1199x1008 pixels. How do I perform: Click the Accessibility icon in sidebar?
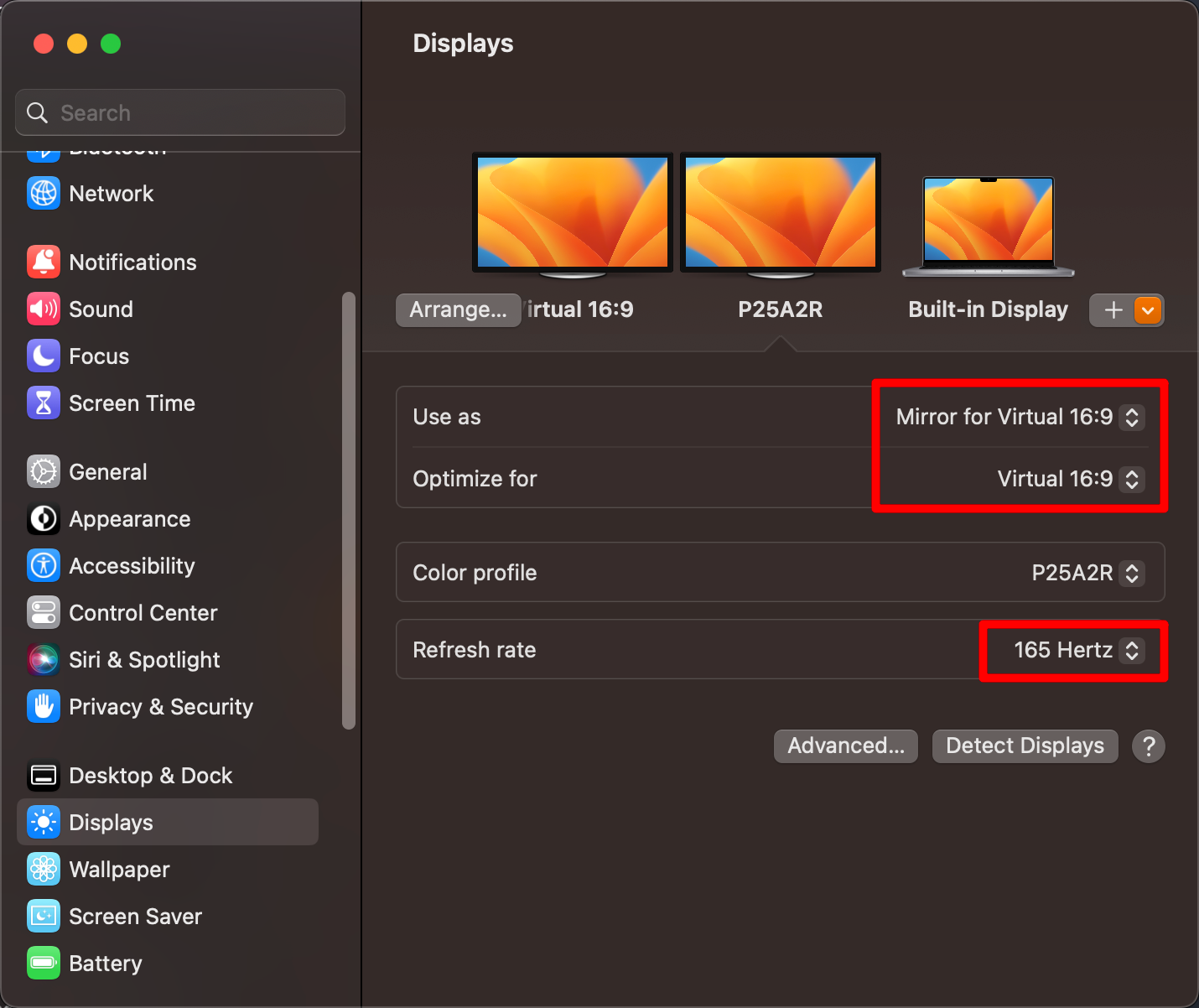[44, 566]
